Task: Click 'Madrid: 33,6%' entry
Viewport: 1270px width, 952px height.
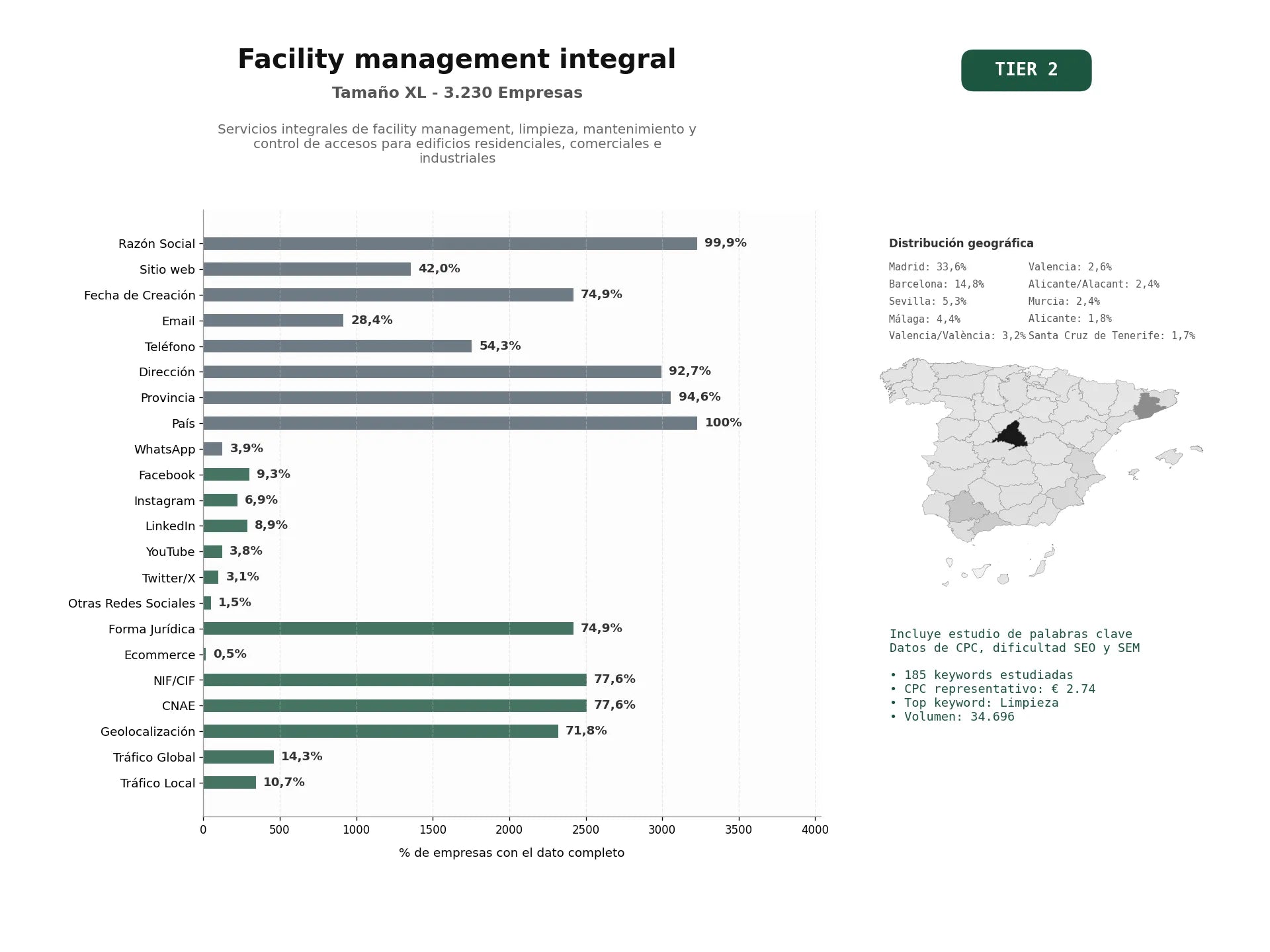Action: click(927, 267)
